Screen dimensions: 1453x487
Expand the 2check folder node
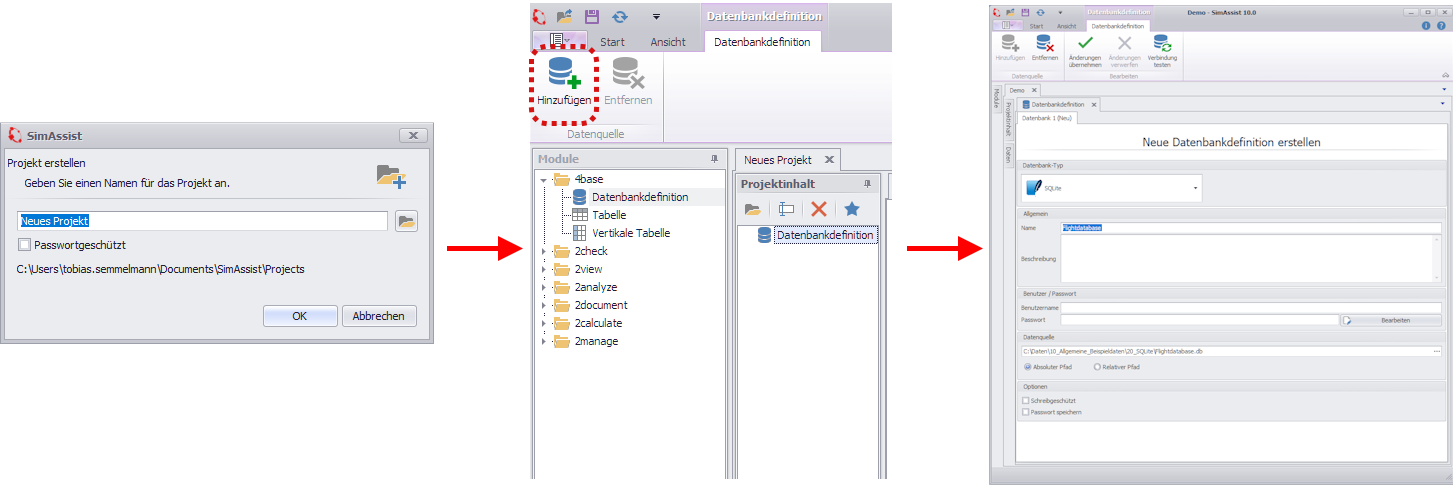click(543, 252)
